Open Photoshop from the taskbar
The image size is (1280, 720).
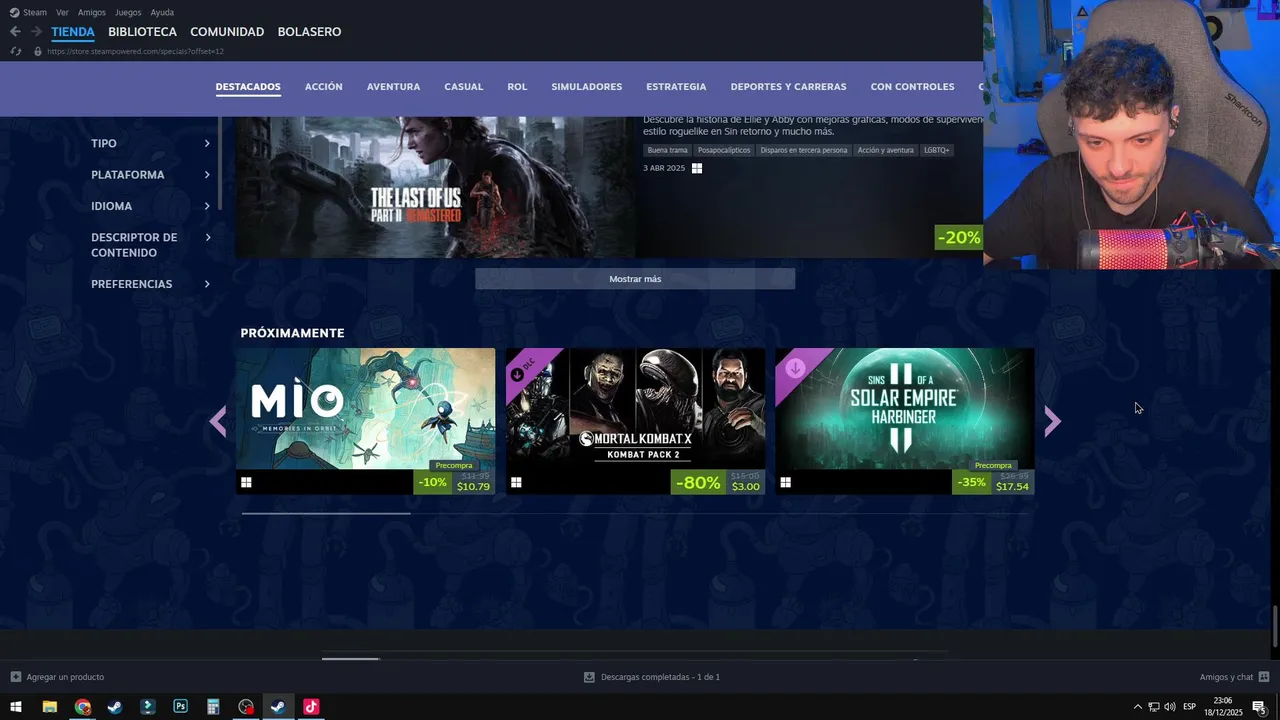[x=180, y=707]
